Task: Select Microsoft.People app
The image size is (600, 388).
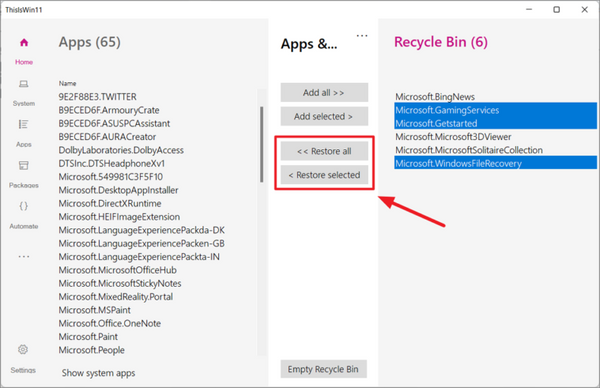Action: coord(91,351)
